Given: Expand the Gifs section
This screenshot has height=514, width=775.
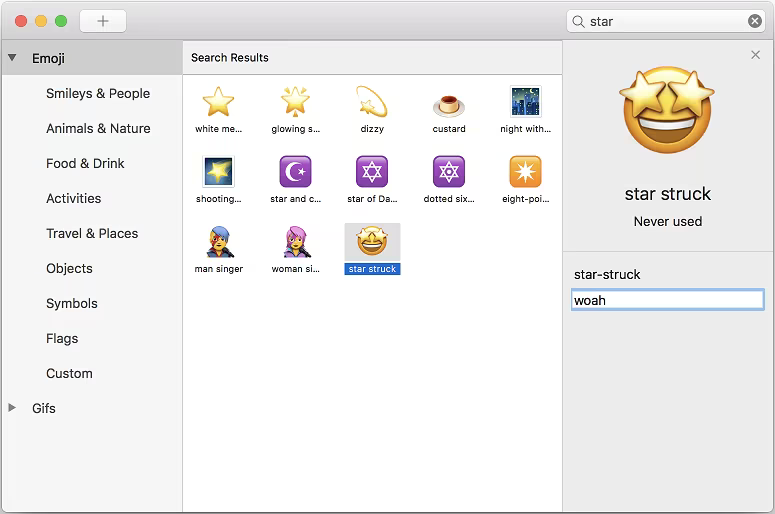Looking at the screenshot, I should (12, 408).
